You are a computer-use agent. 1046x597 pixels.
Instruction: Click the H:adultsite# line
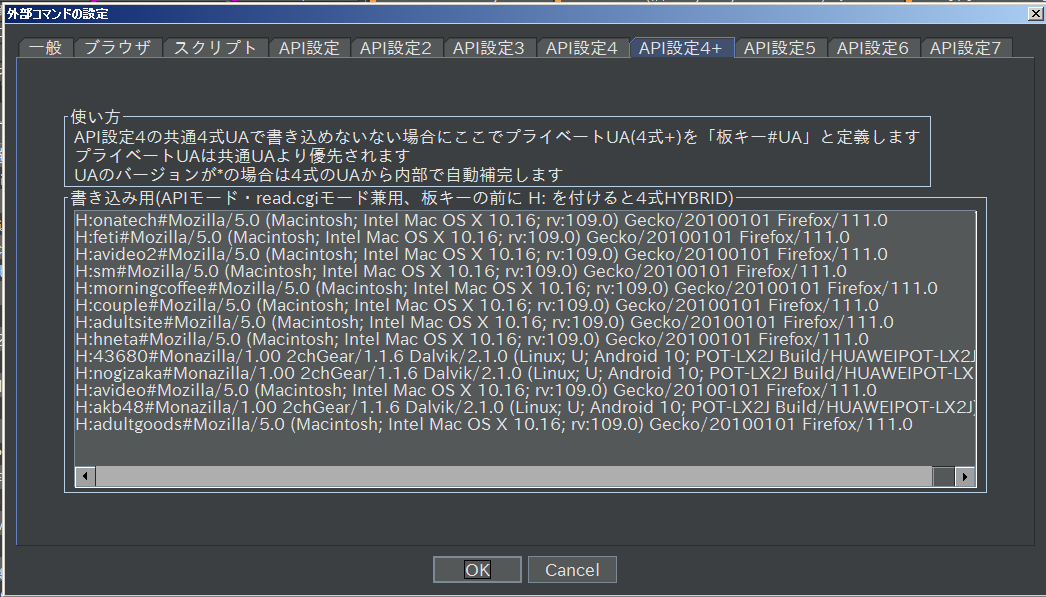coord(484,322)
